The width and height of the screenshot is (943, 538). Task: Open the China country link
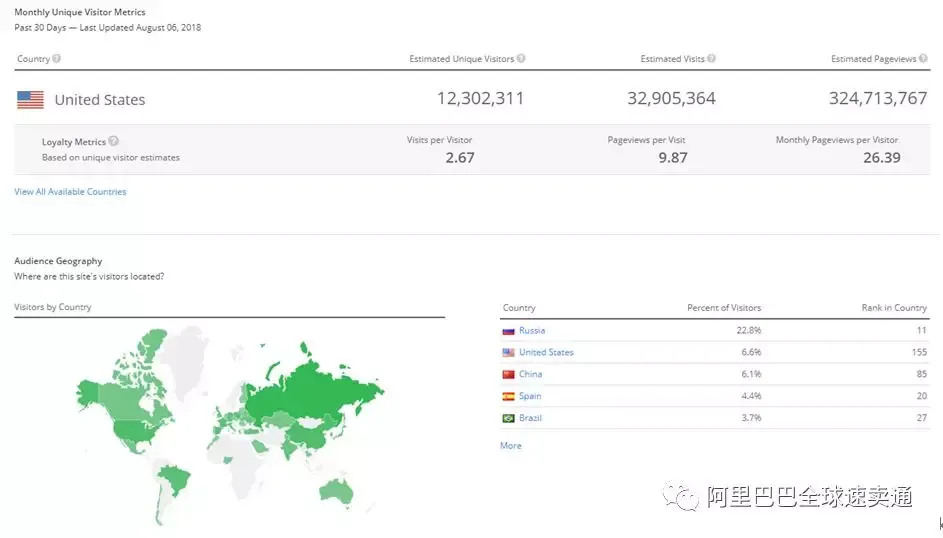530,374
